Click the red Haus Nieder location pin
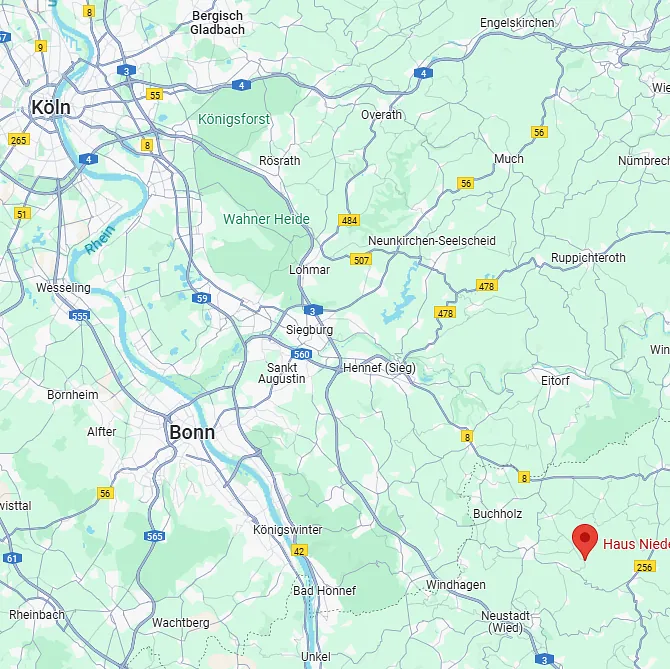This screenshot has width=670, height=669. click(x=585, y=542)
